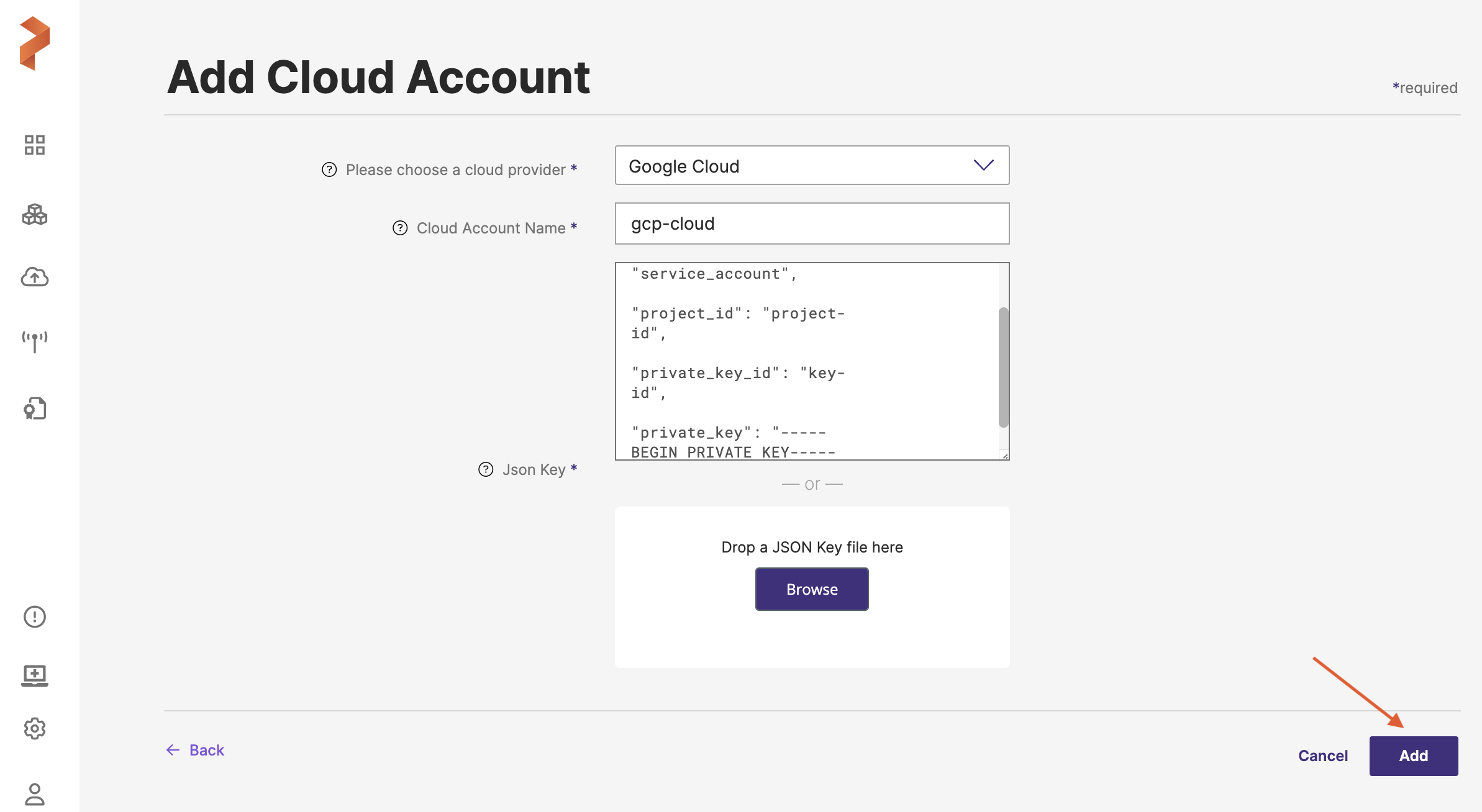The image size is (1482, 812).
Task: Click the Add button
Action: click(1413, 756)
